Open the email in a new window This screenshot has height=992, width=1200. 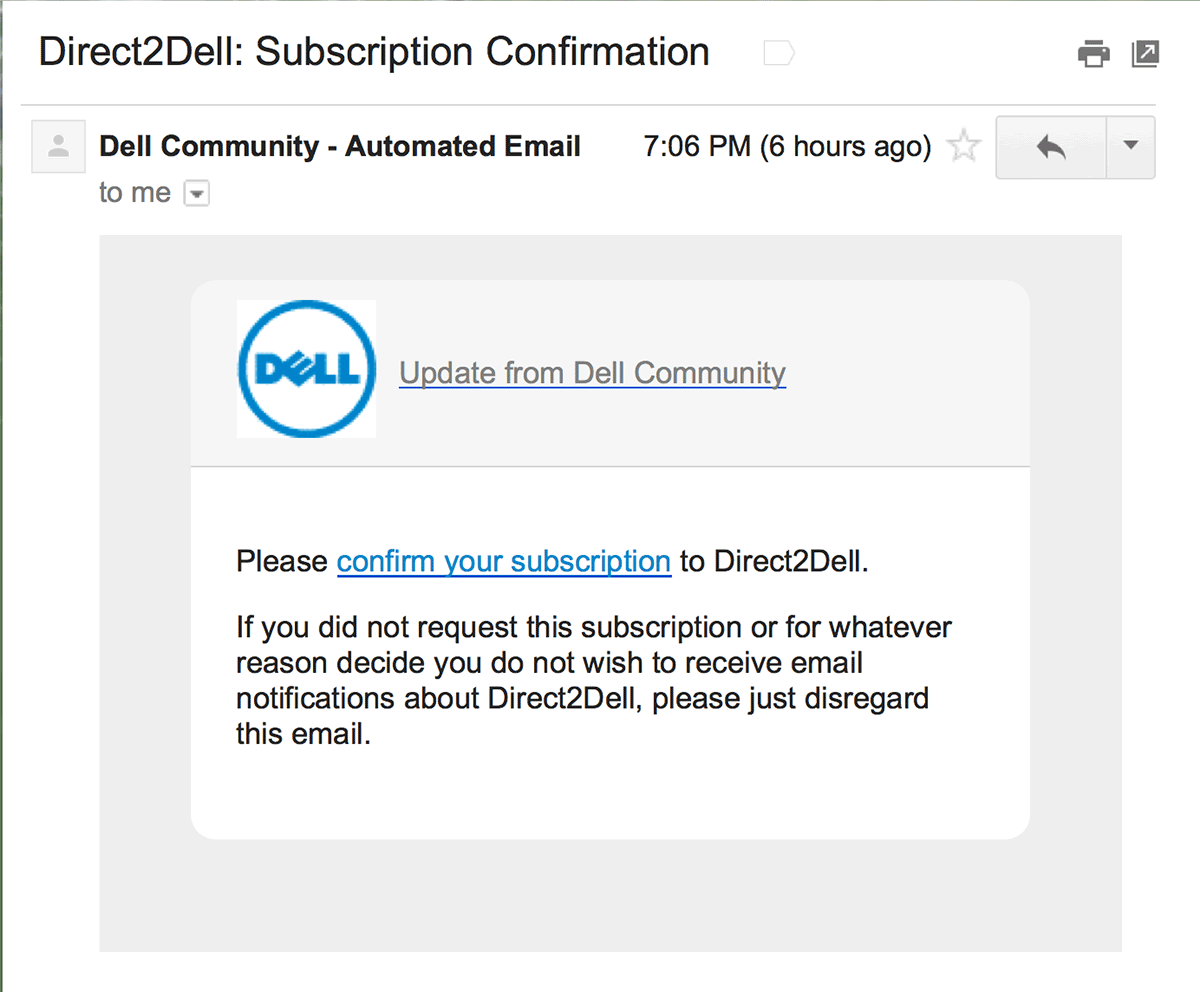pyautogui.click(x=1145, y=53)
